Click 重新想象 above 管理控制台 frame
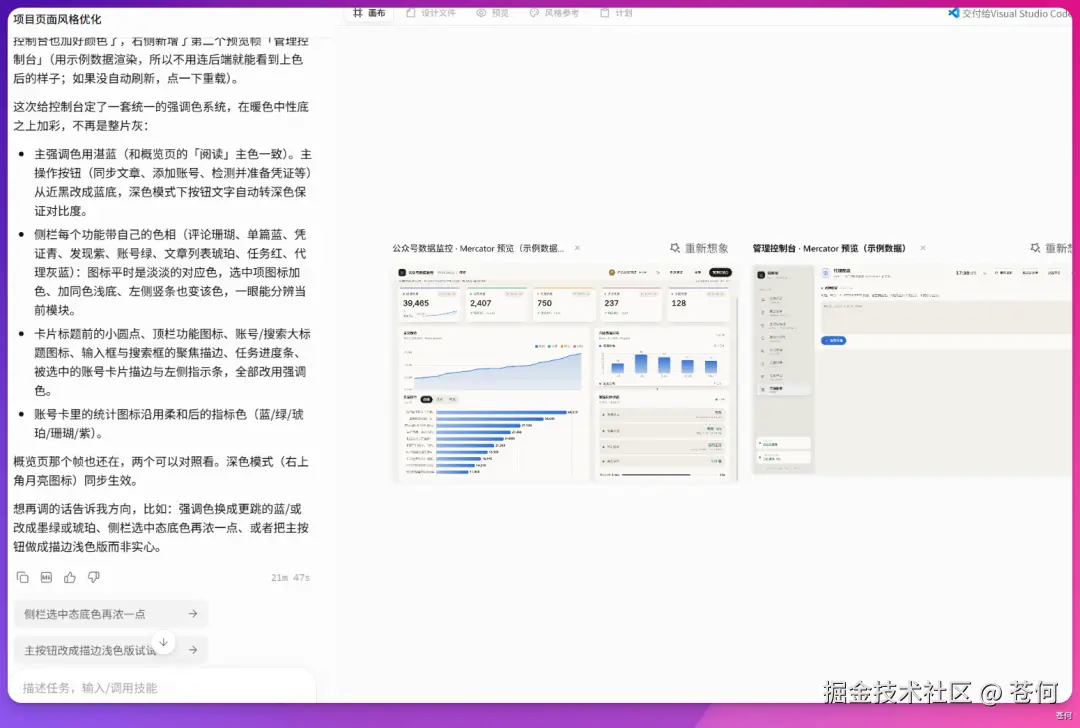Screen dimensions: 1080x728 click(x=1052, y=248)
